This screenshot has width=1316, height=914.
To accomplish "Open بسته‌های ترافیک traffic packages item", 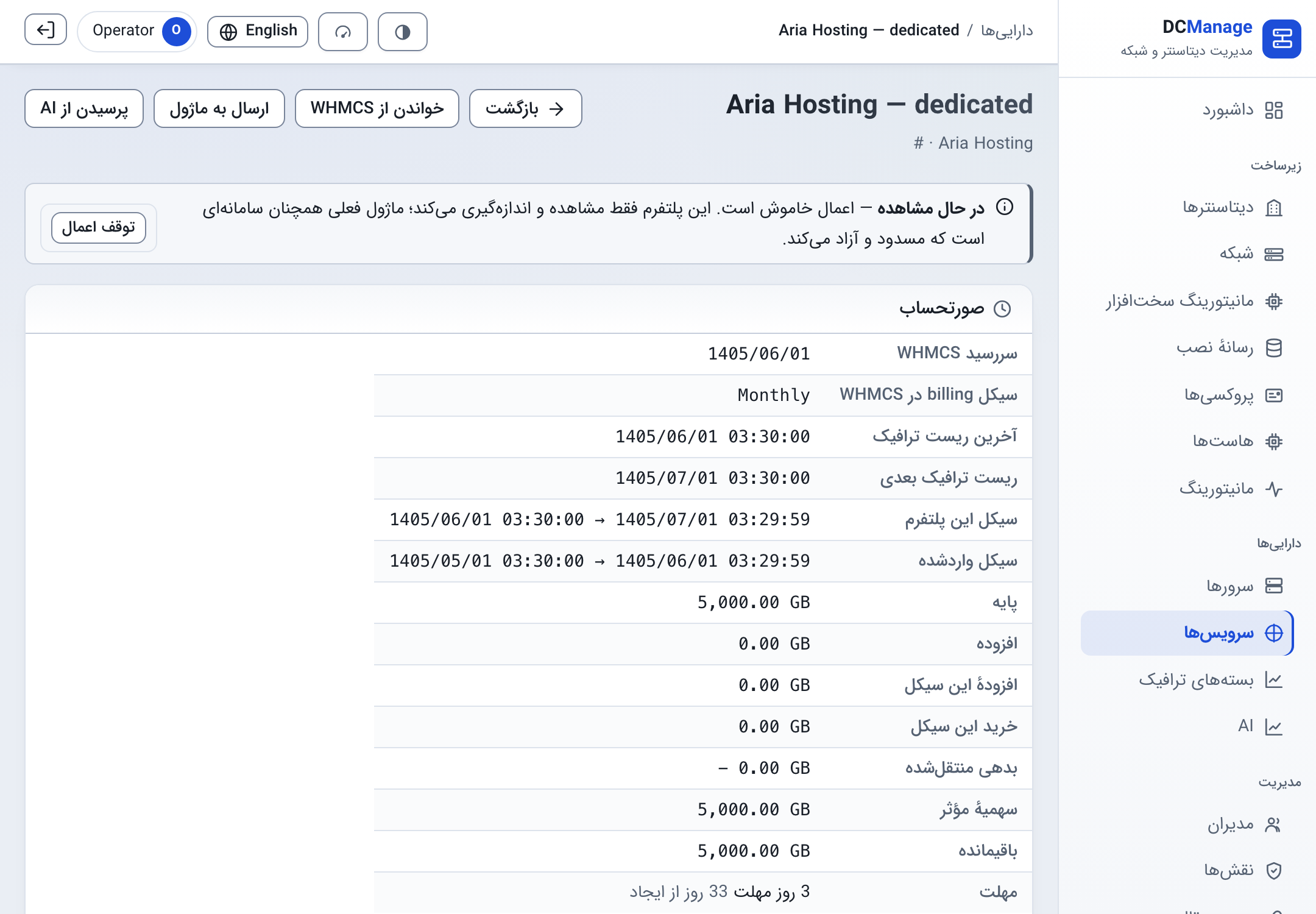I will pos(1187,679).
